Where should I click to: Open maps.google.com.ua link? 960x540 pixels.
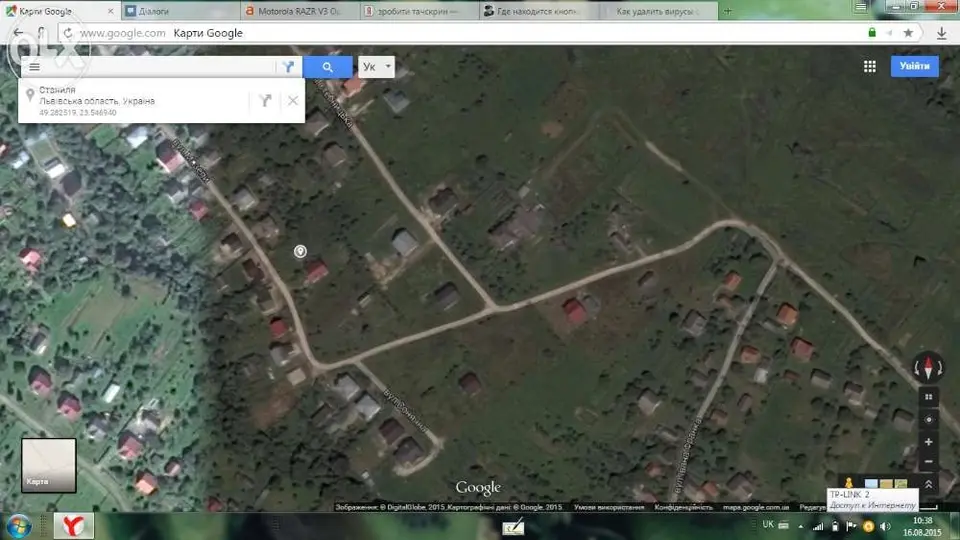coord(756,507)
